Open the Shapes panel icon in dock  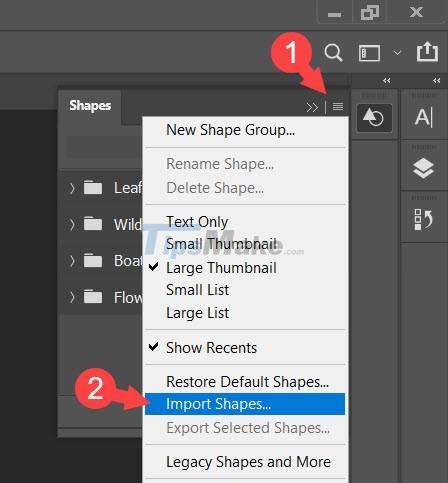374,118
